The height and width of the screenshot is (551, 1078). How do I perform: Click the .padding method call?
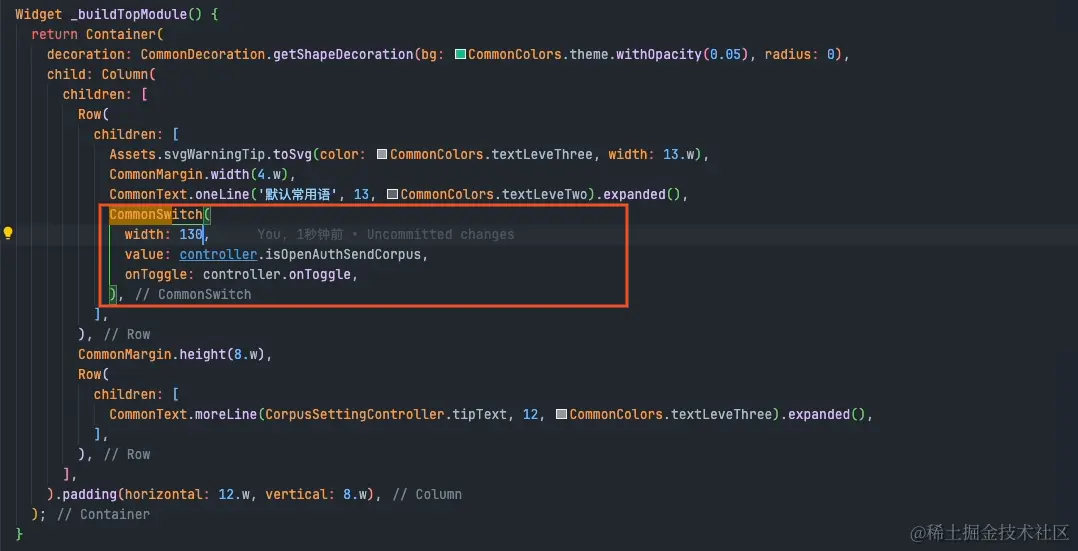pos(87,495)
